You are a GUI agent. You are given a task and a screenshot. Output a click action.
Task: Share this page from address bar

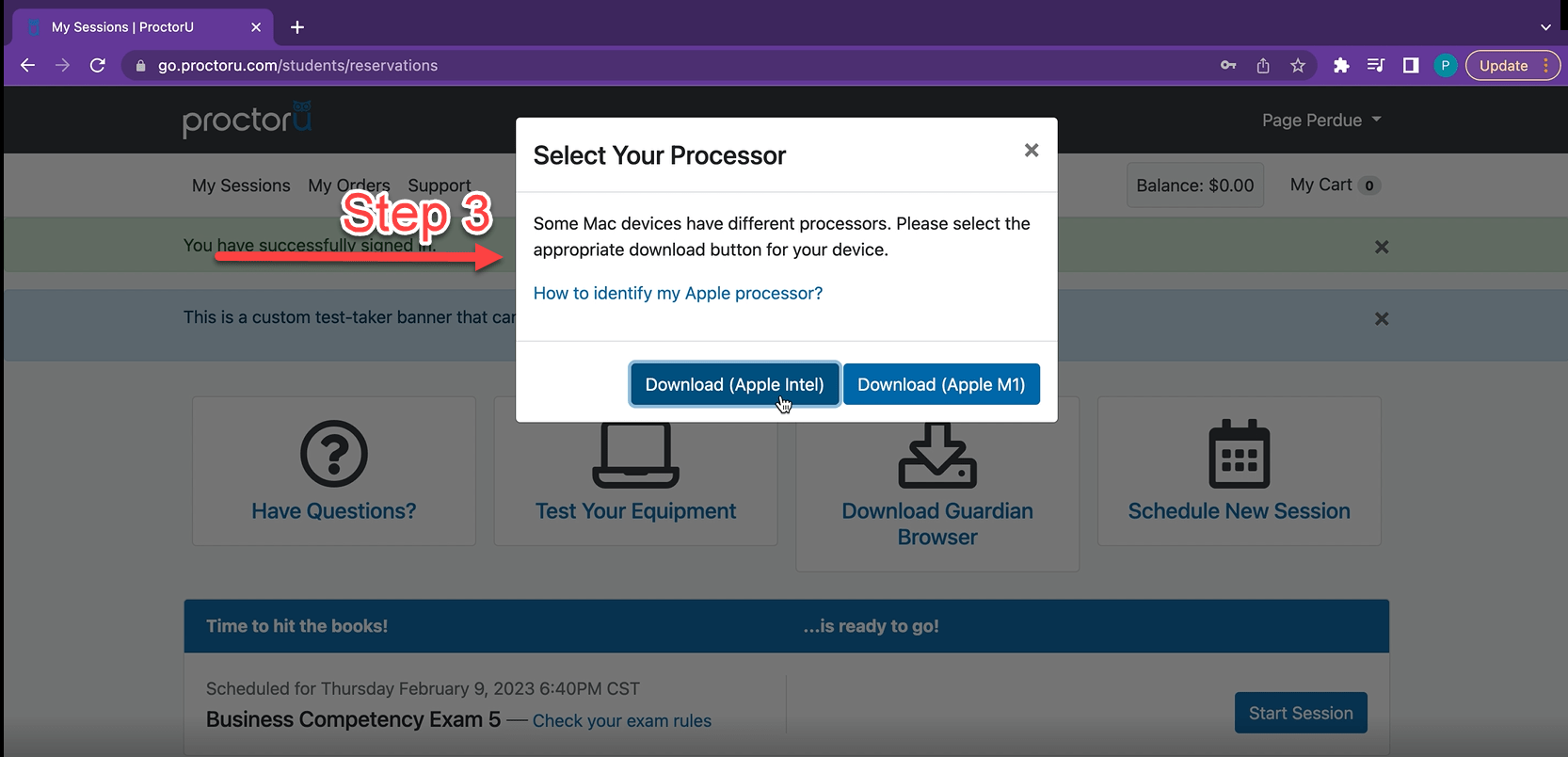[x=1263, y=66]
